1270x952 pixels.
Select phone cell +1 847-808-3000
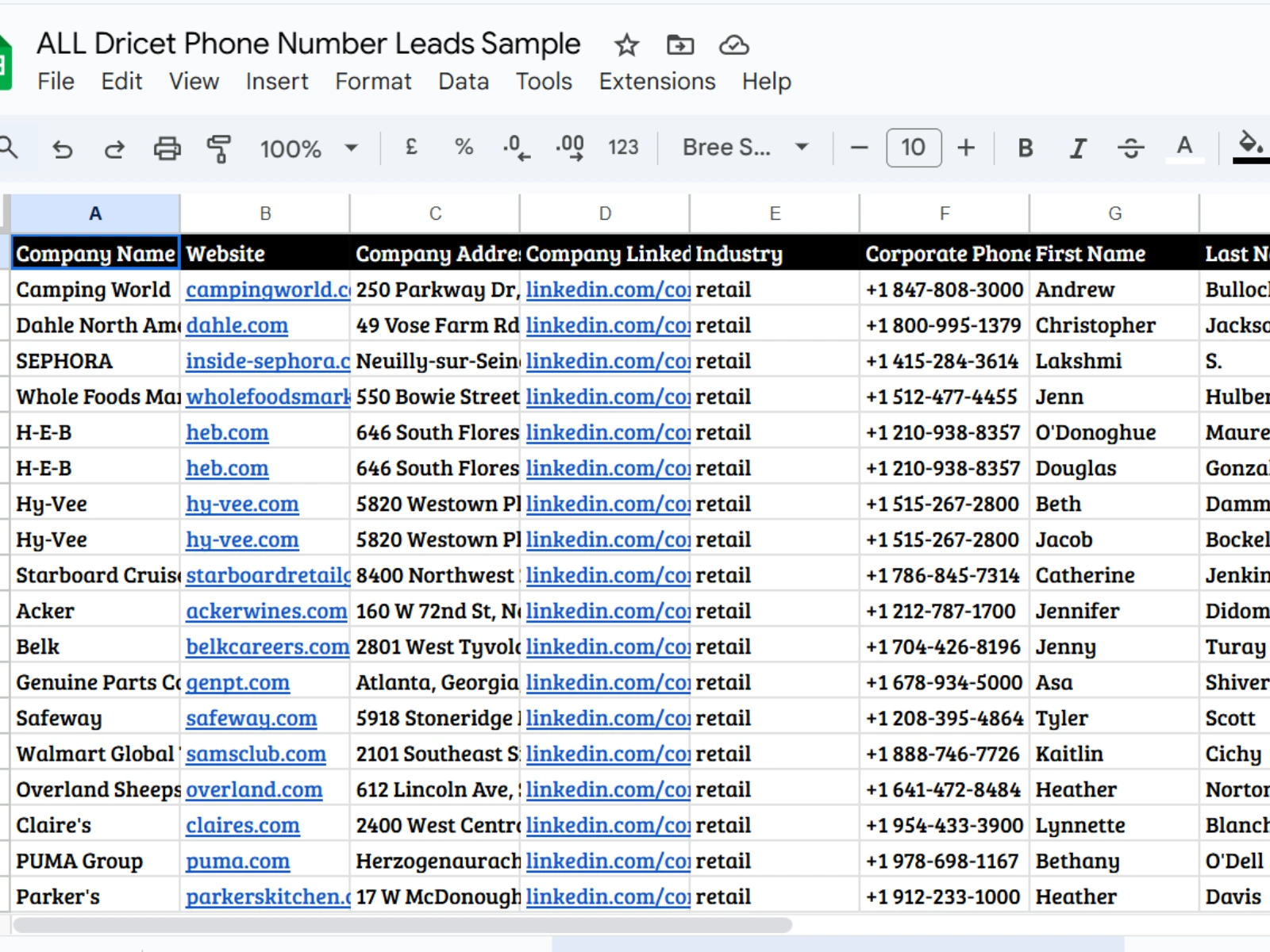click(x=945, y=290)
